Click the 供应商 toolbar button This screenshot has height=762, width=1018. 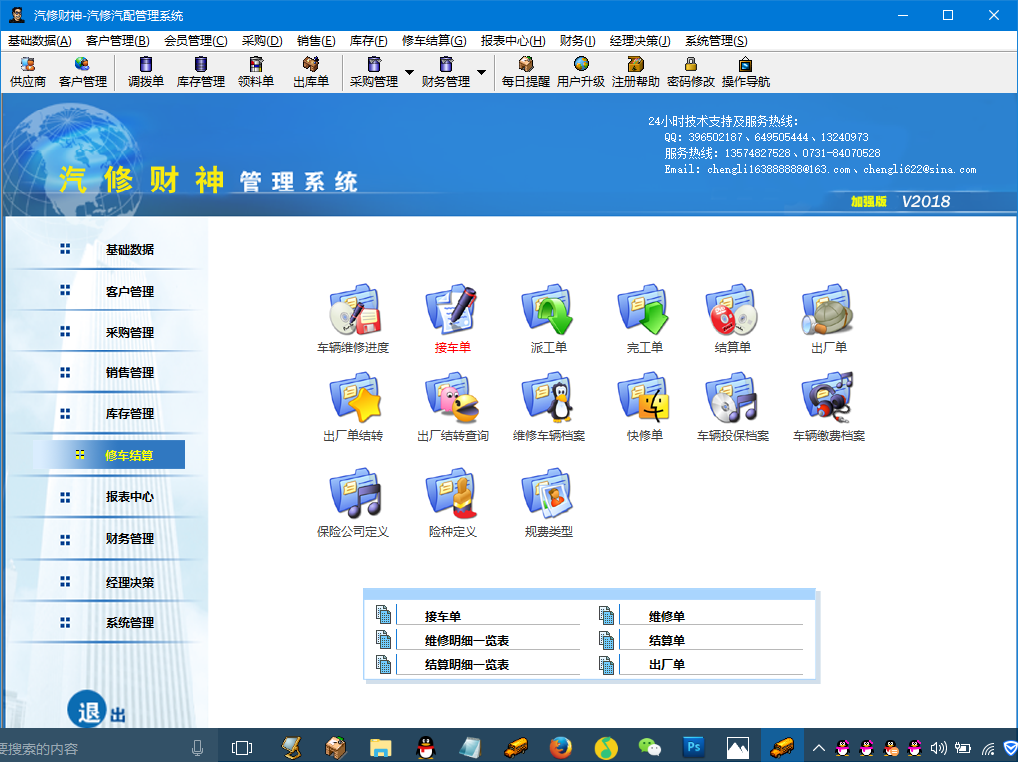[x=28, y=72]
